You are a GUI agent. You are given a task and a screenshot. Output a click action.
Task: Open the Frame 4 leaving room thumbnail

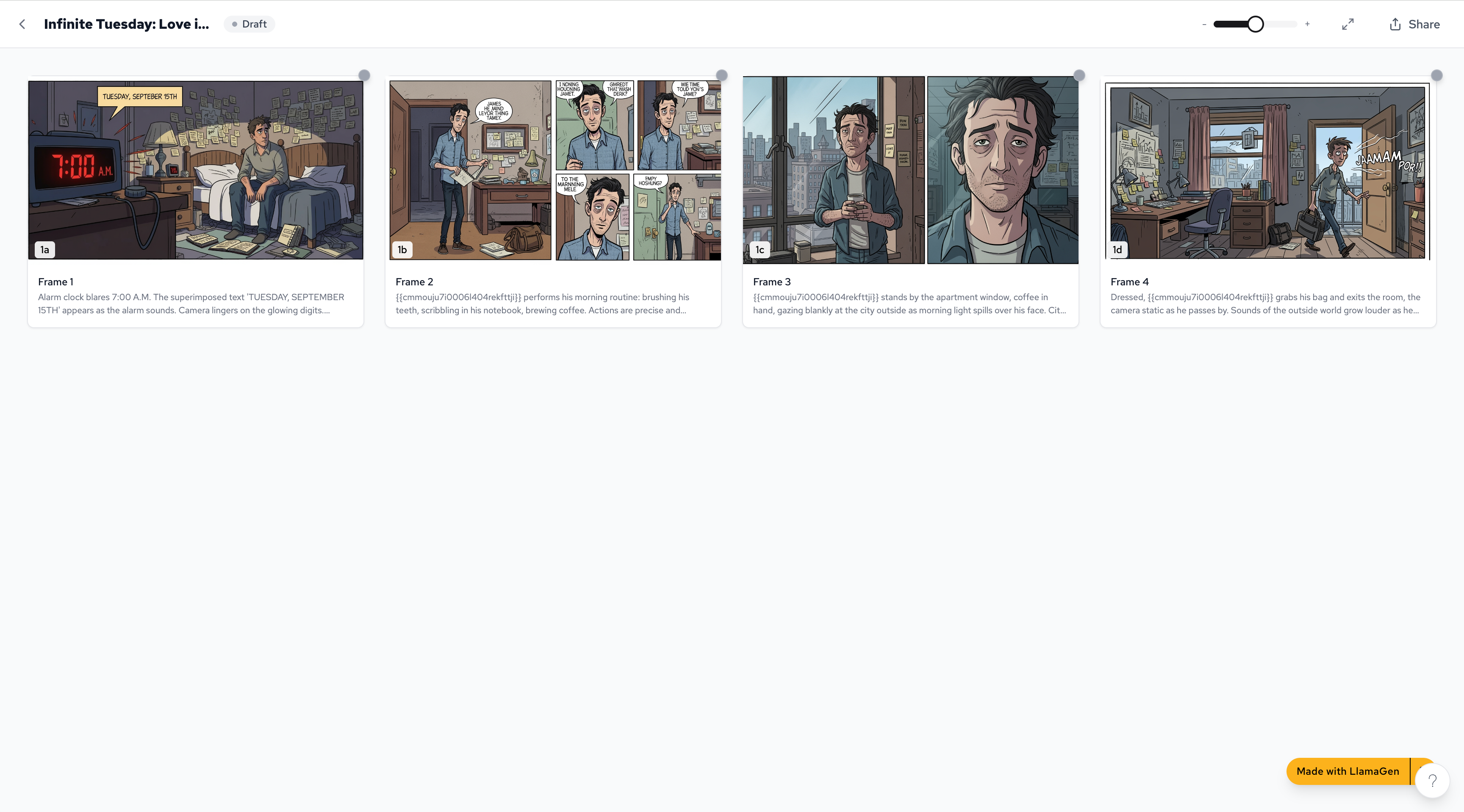pyautogui.click(x=1268, y=170)
